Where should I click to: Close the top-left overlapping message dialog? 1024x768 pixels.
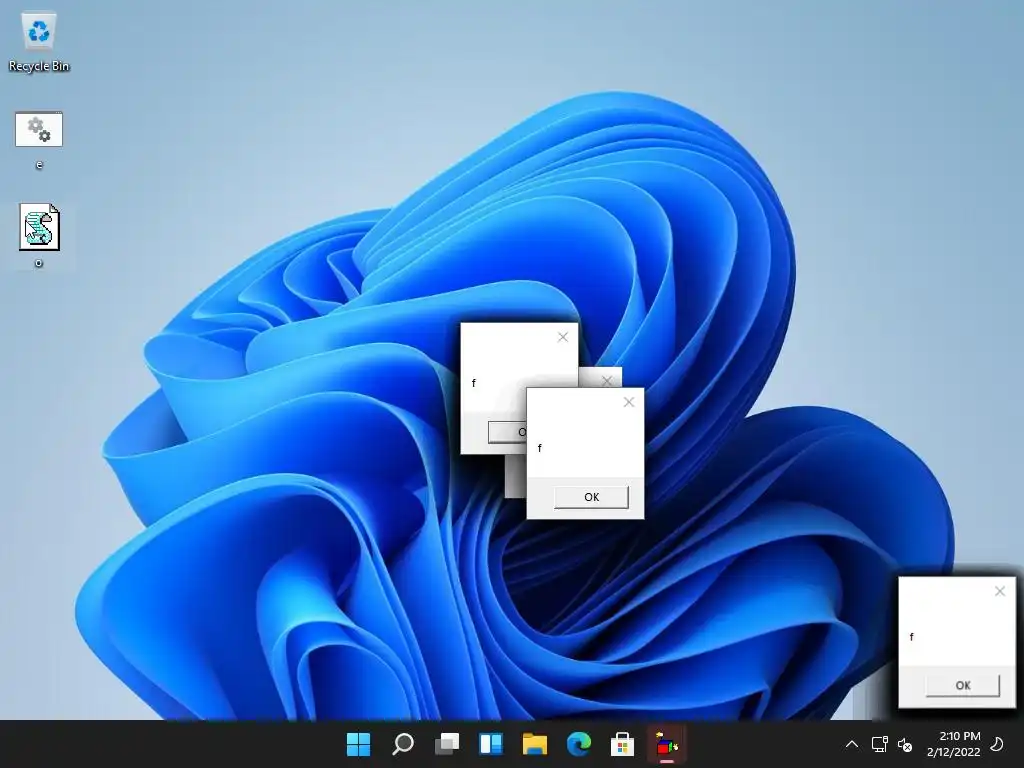point(563,337)
